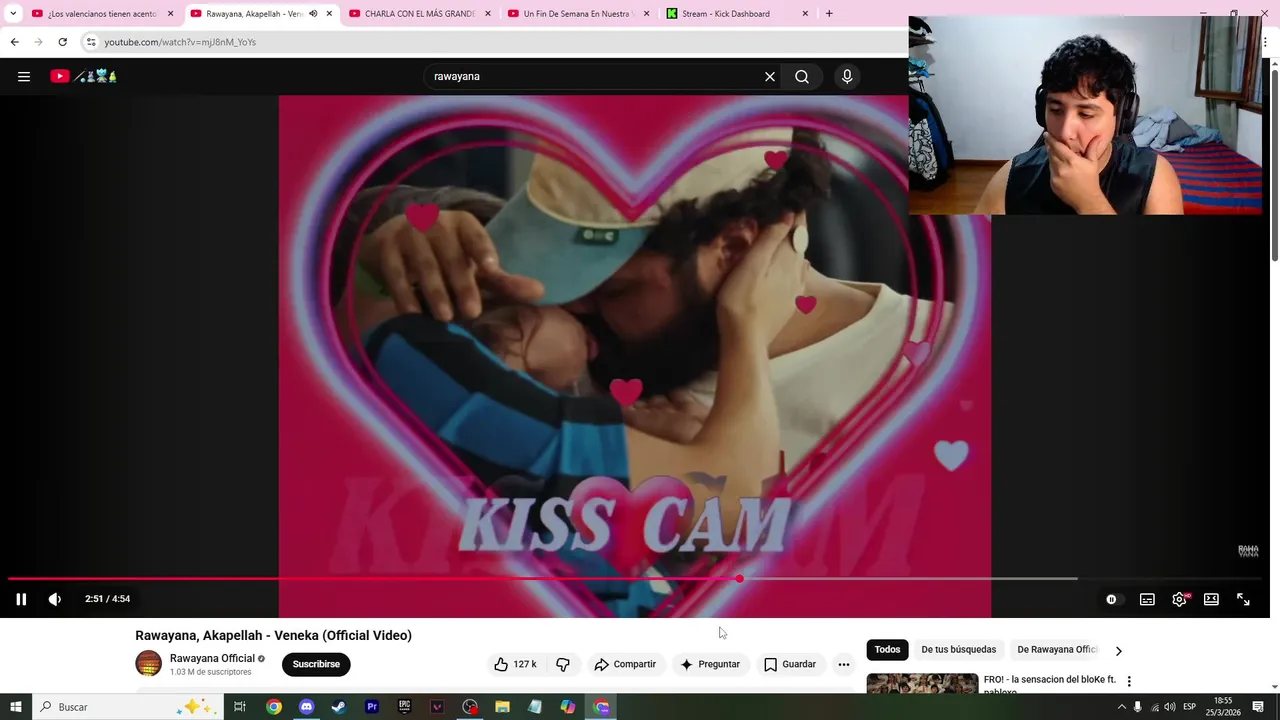Click the red progress bar scrubber
Image resolution: width=1280 pixels, height=720 pixels.
pos(739,579)
